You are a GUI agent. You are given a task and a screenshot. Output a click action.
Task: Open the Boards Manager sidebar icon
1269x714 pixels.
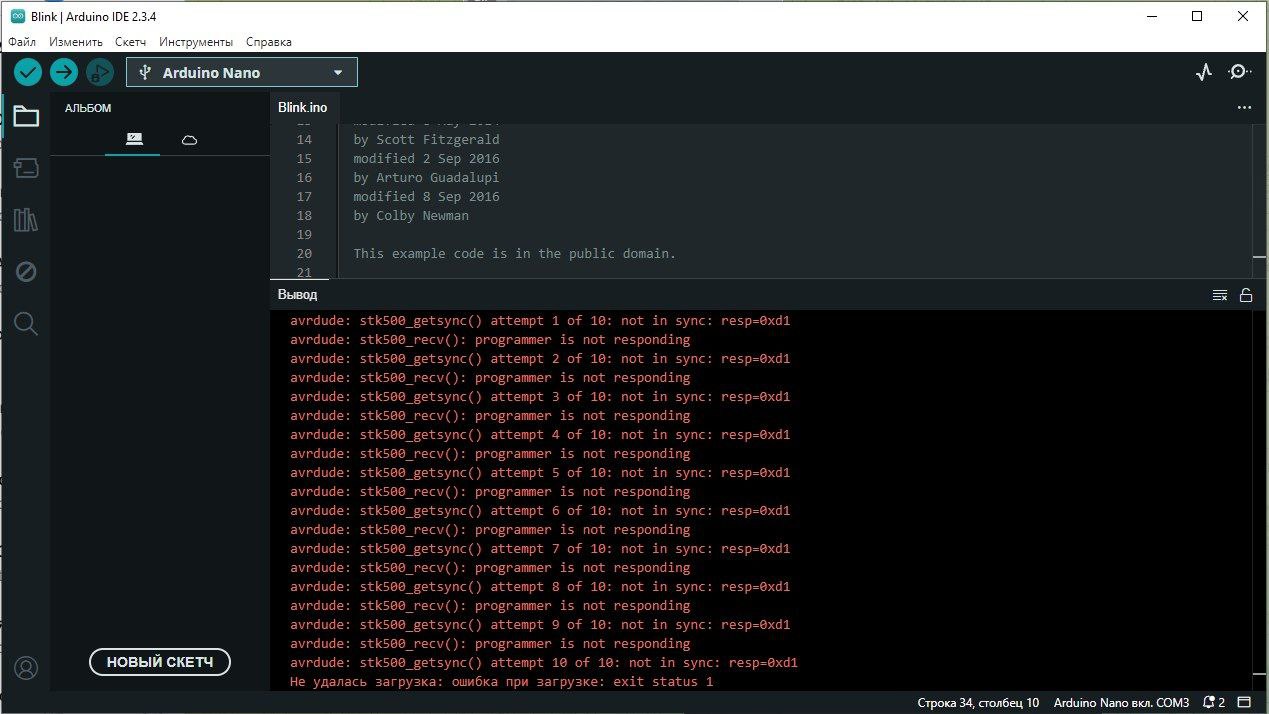26,168
